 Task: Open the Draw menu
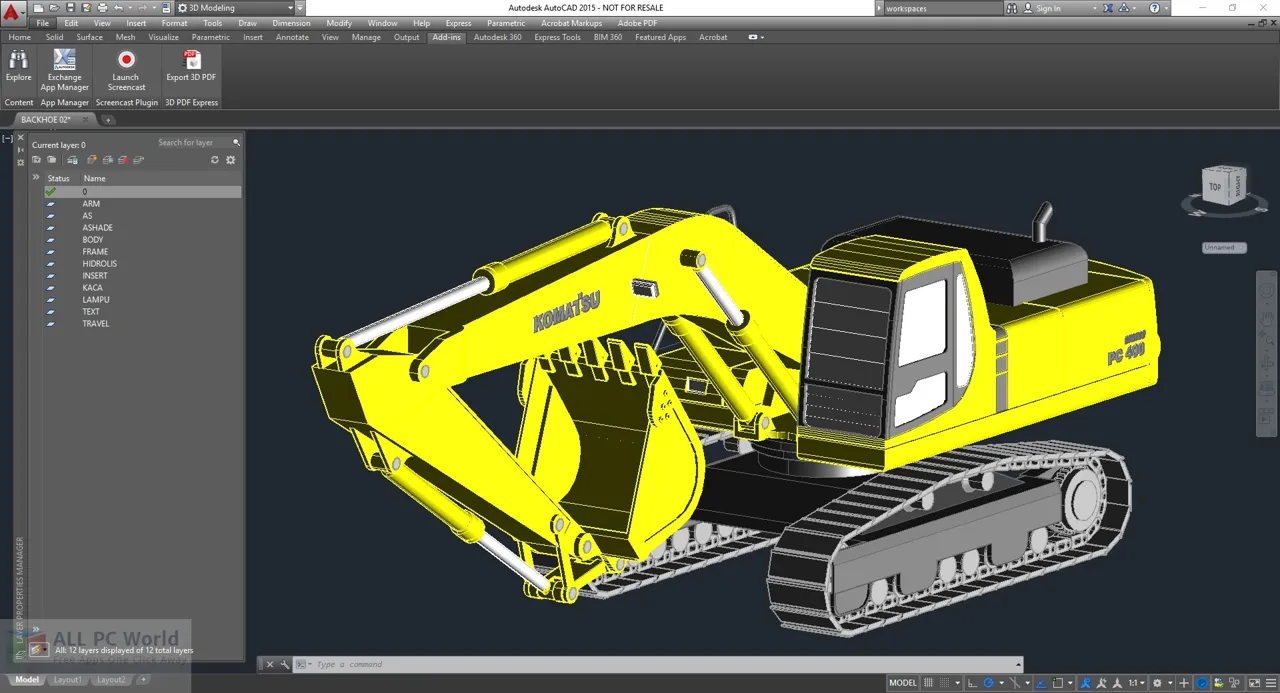tap(247, 23)
